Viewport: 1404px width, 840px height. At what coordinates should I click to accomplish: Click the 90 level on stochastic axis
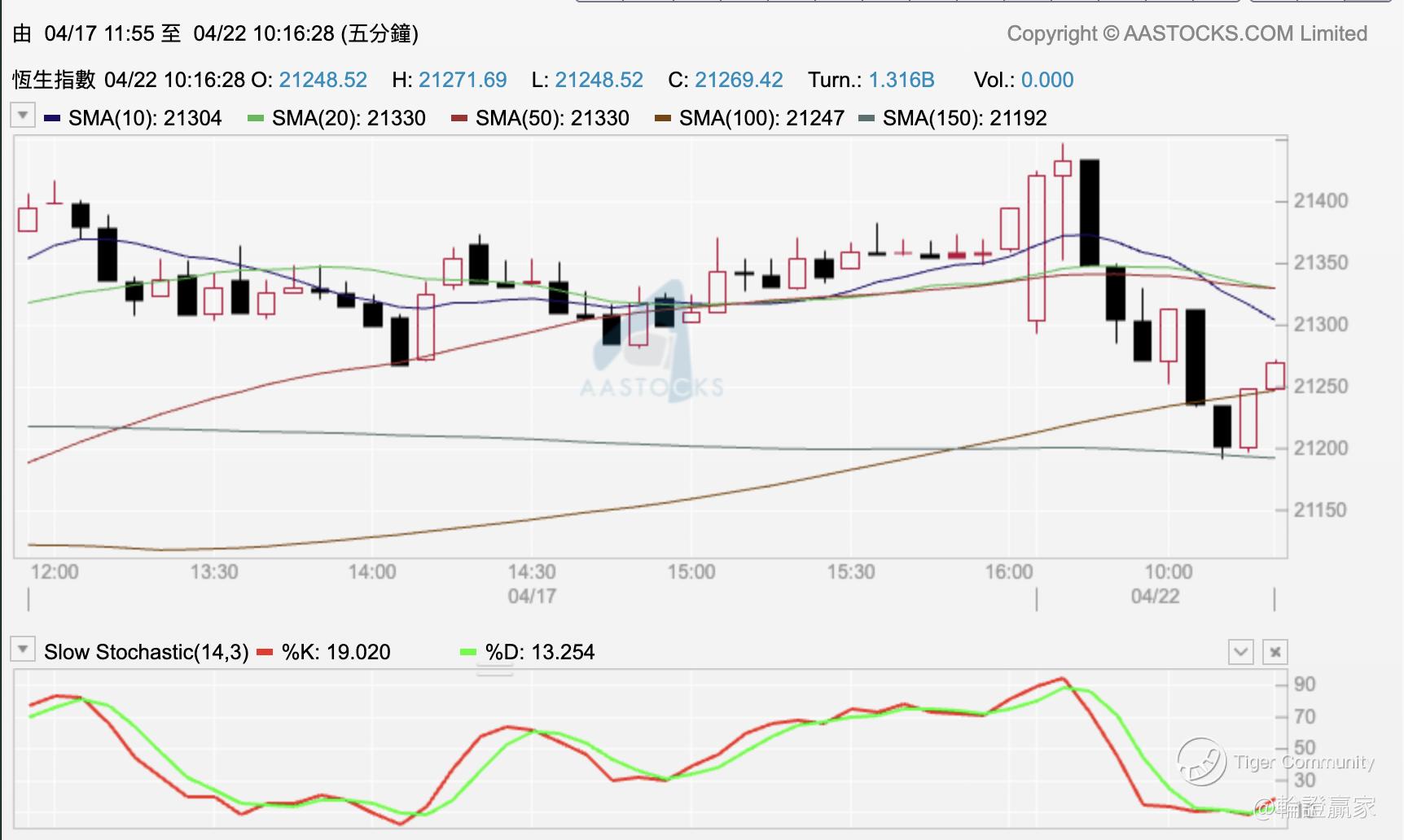tap(1305, 684)
